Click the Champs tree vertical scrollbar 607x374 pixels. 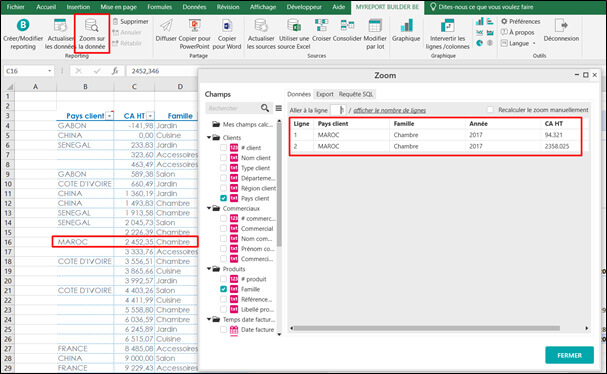(x=279, y=186)
